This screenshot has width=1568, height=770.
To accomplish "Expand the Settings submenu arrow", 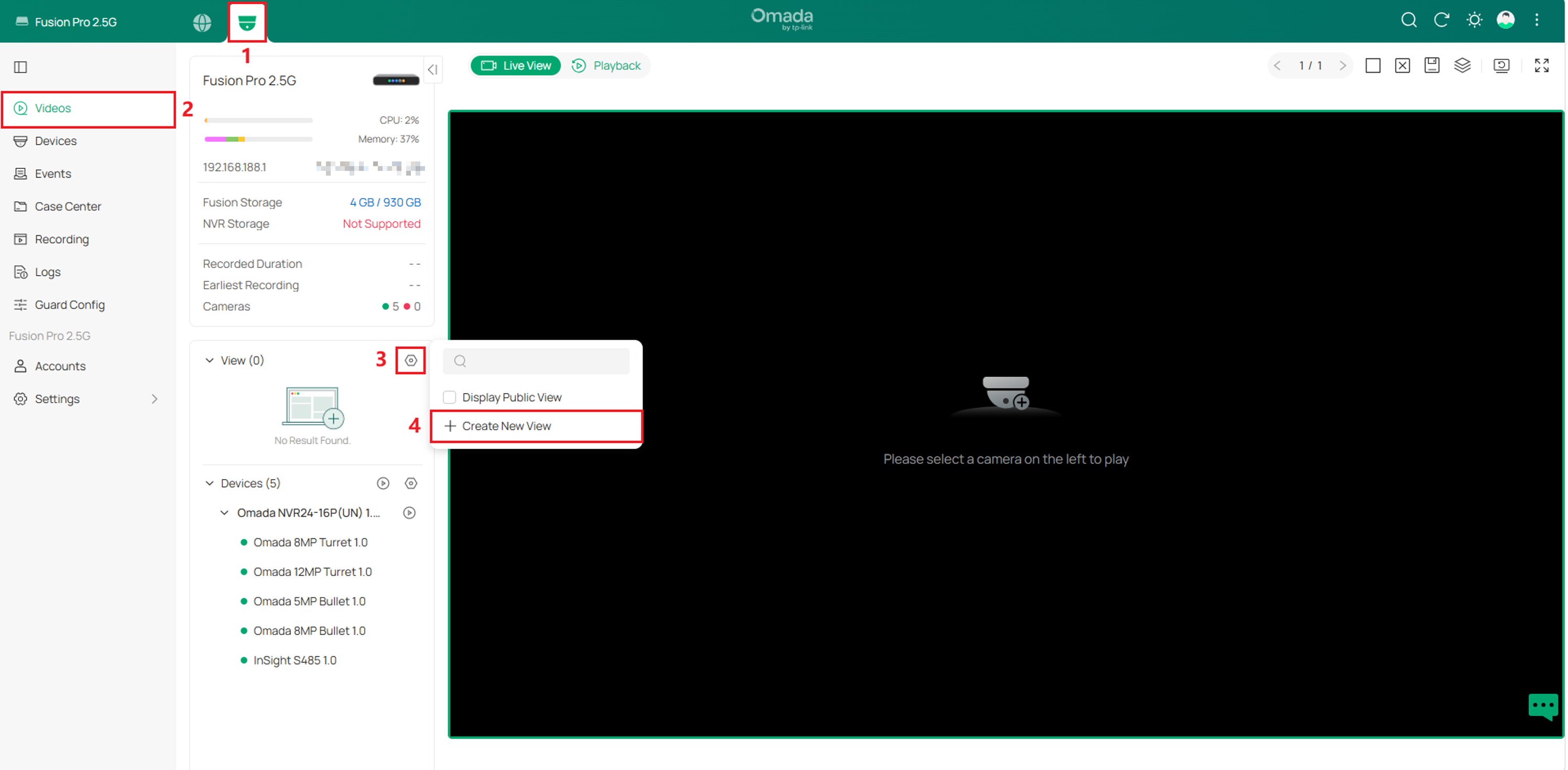I will click(x=155, y=399).
